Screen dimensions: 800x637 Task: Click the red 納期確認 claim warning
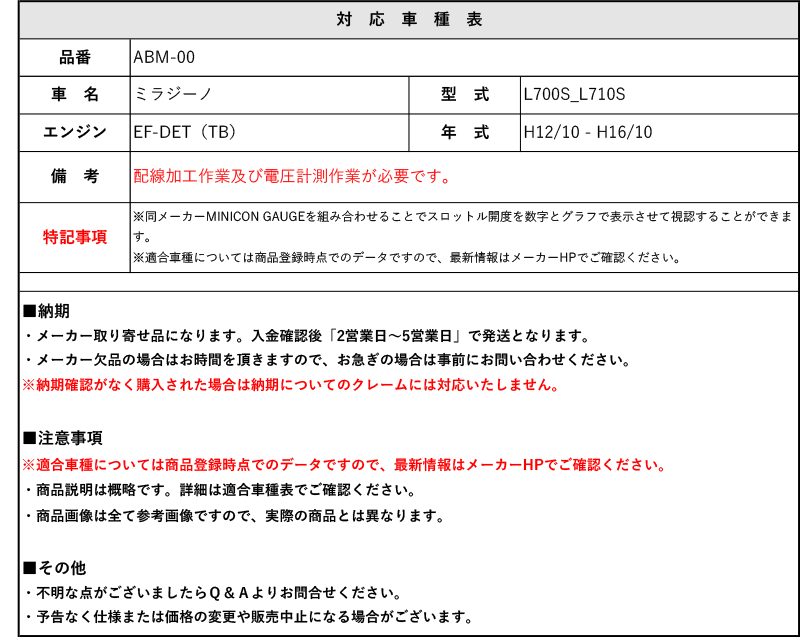coord(290,385)
